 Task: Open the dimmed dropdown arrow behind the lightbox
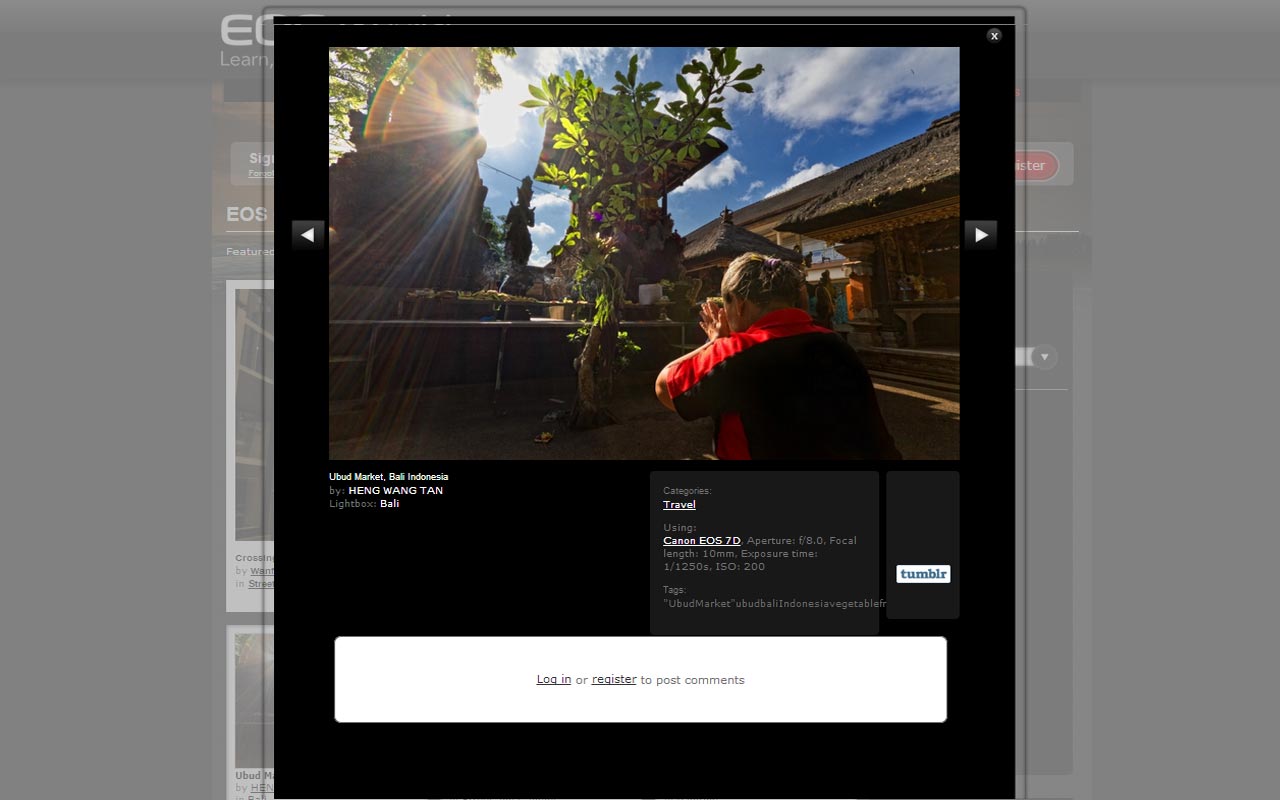point(1044,357)
